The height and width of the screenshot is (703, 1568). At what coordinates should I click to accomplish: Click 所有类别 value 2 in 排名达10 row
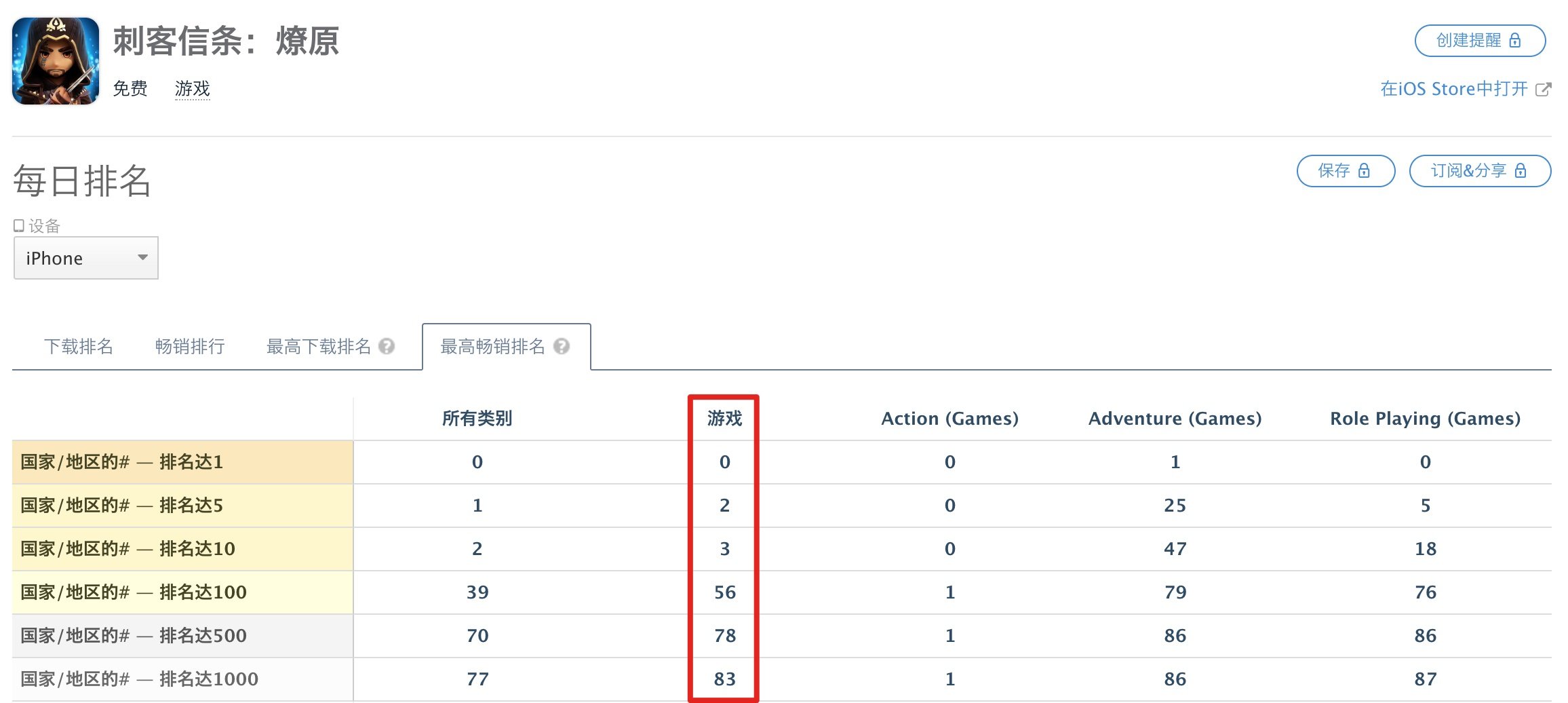477,549
